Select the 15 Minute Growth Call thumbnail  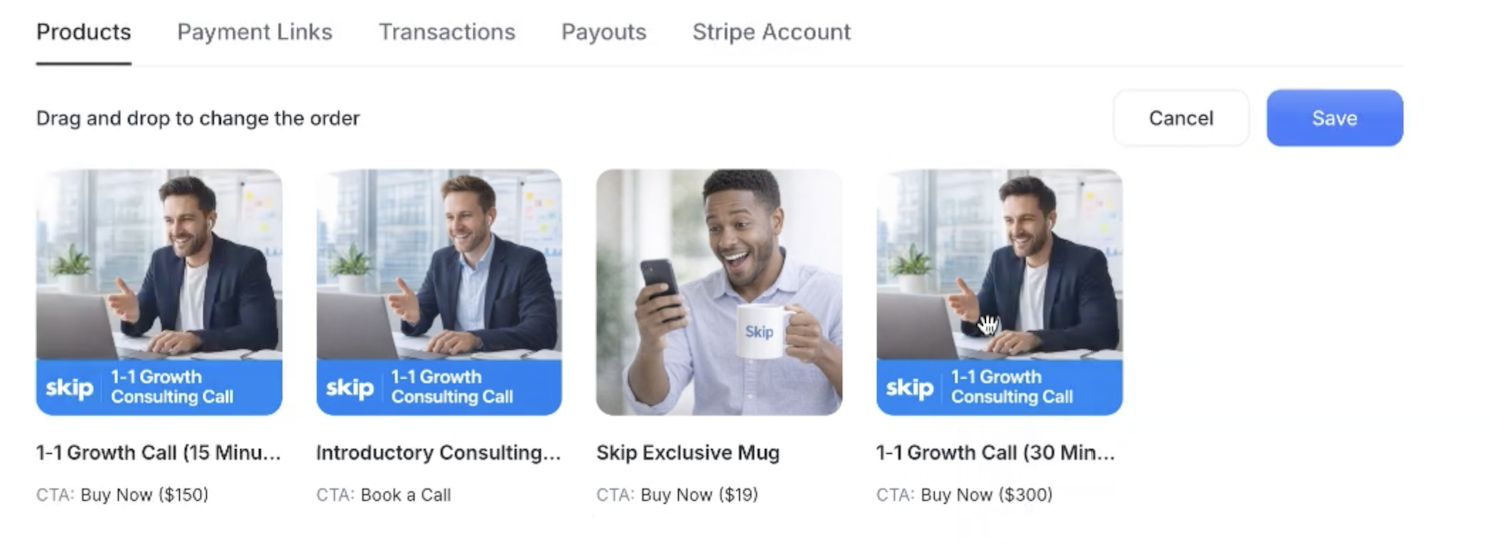[x=159, y=292]
